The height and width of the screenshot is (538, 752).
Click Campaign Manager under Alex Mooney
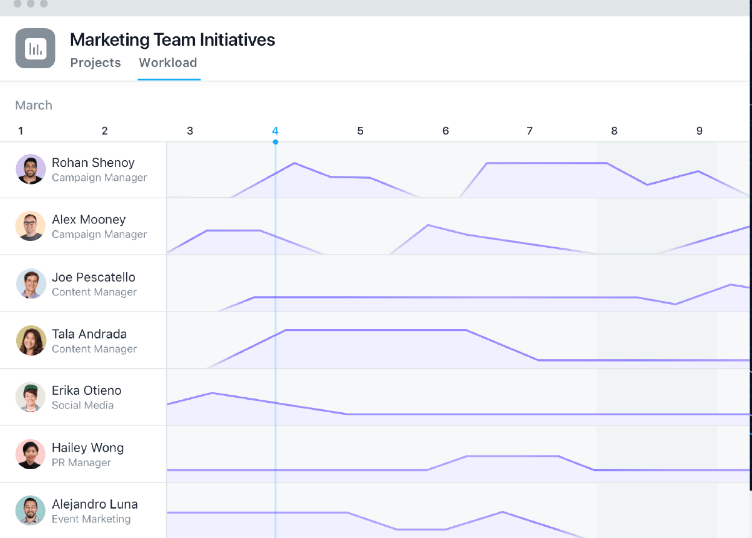[99, 234]
